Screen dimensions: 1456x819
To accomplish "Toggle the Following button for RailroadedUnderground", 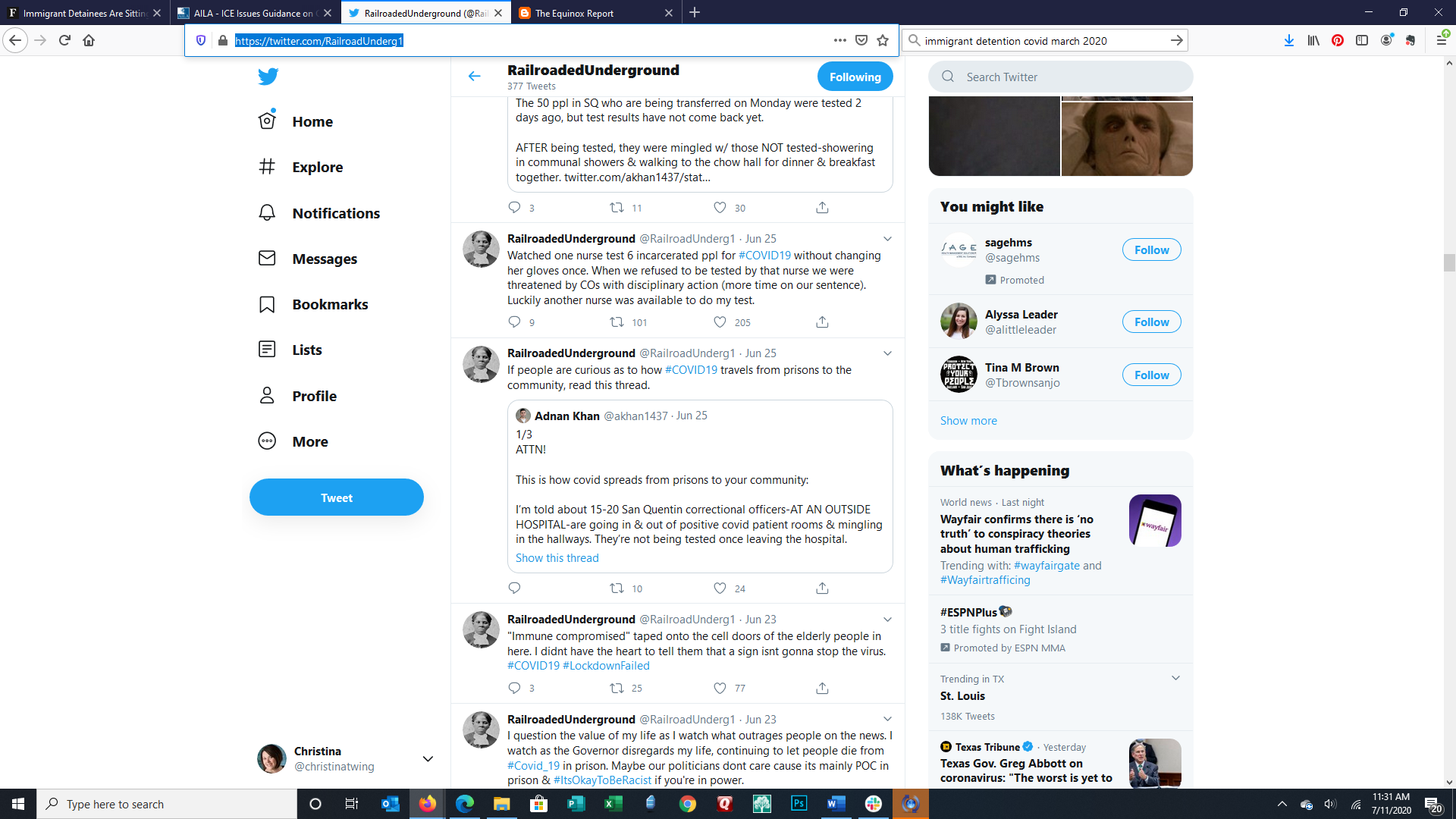I will (855, 77).
